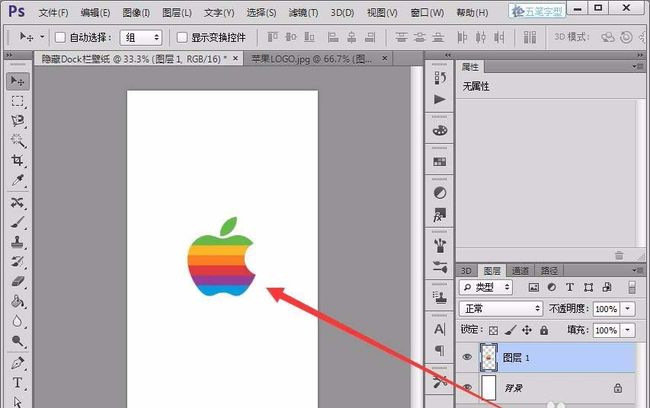Close the 隐藏Dock栏壁纸 document tab
Screen dimensions: 650x408
coord(235,58)
